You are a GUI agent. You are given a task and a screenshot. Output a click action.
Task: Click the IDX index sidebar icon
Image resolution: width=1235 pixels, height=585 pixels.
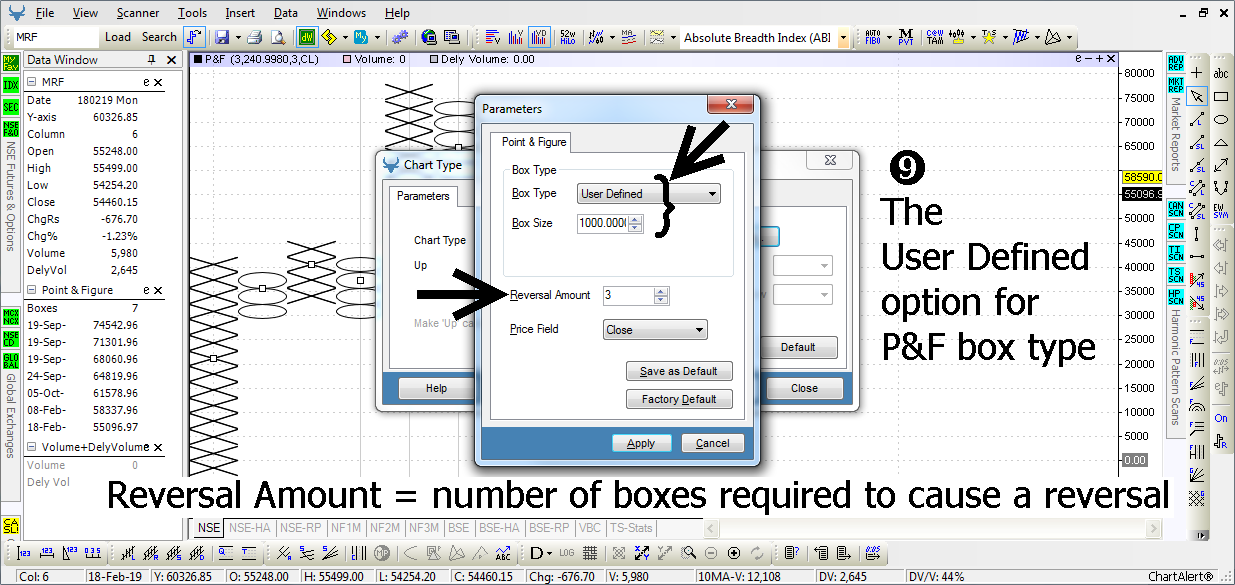(11, 85)
